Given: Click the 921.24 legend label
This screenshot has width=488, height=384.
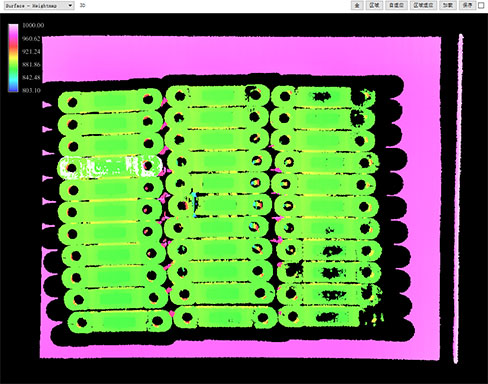Looking at the screenshot, I should click(x=31, y=51).
